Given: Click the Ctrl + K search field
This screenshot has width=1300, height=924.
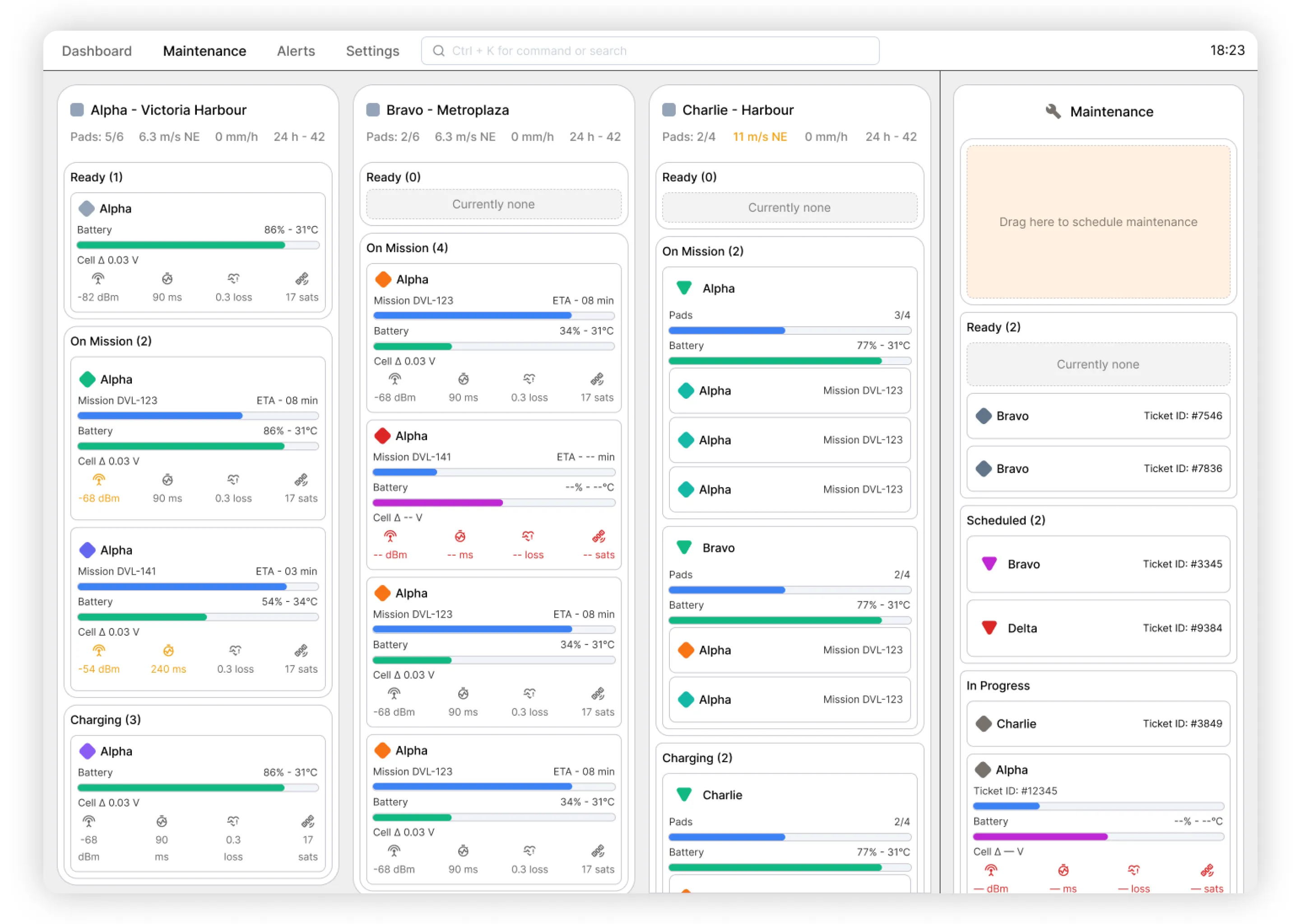Looking at the screenshot, I should [x=649, y=50].
